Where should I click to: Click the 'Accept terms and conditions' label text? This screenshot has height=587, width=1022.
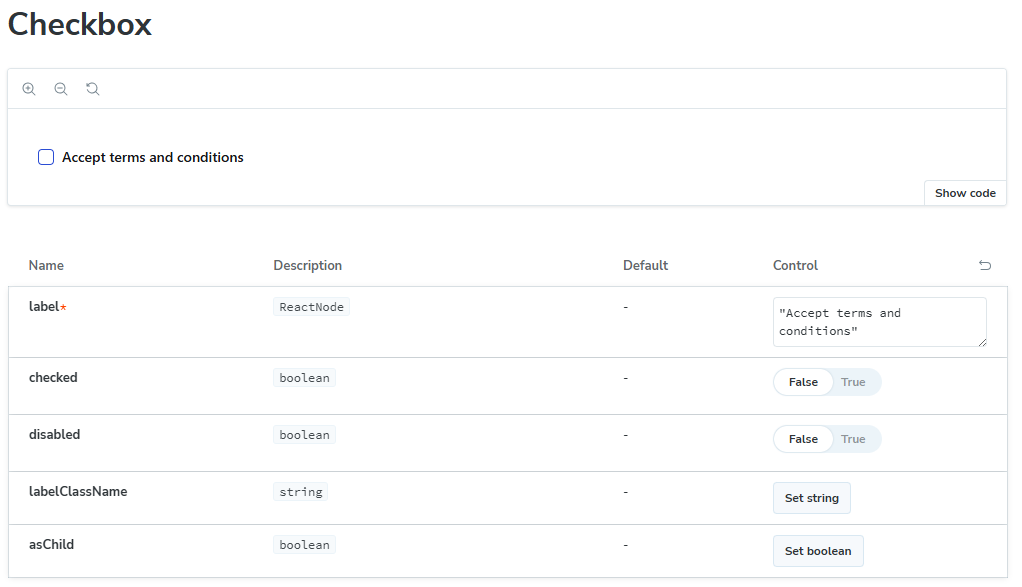153,157
